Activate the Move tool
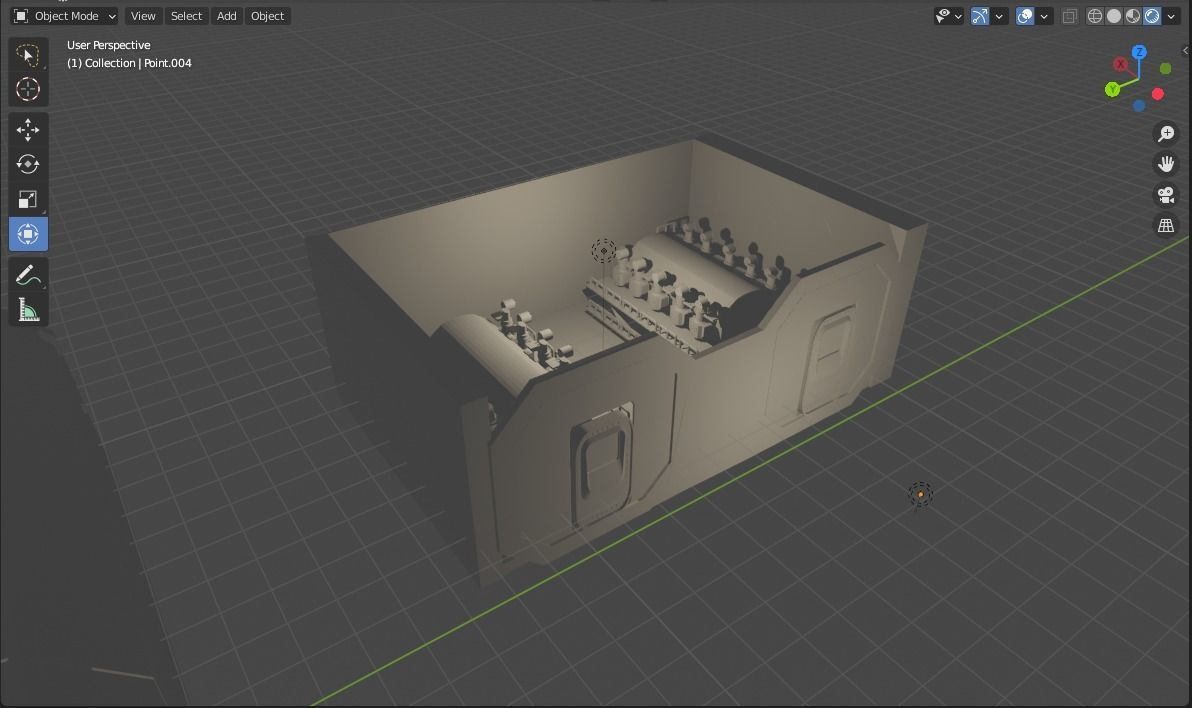 (x=28, y=129)
